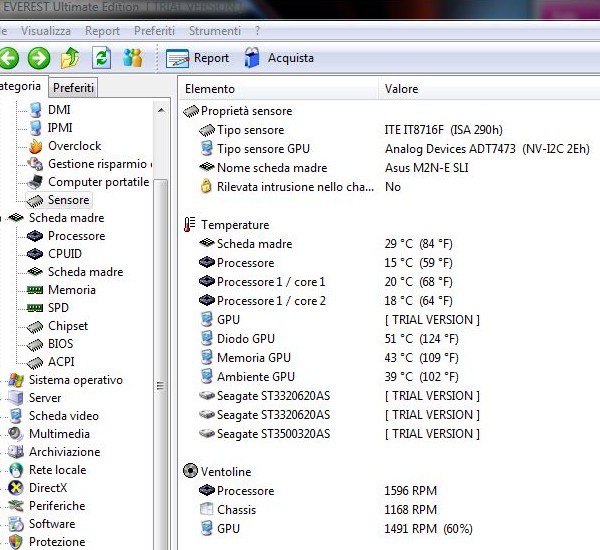Click the users icon in toolbar
Image resolution: width=600 pixels, height=550 pixels.
point(132,58)
